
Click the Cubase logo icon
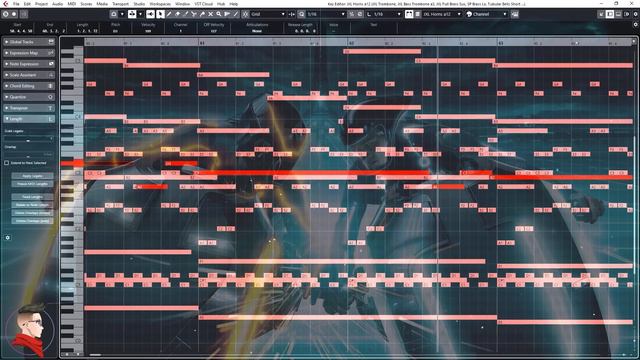coord(5,4)
